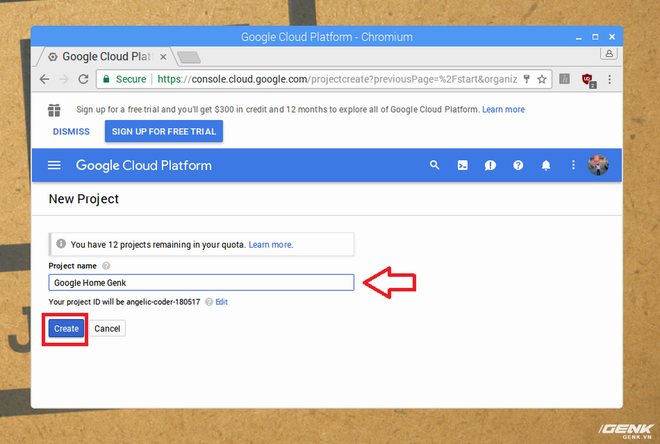This screenshot has width=660, height=444.
Task: Open the help question mark icon
Action: tap(518, 165)
